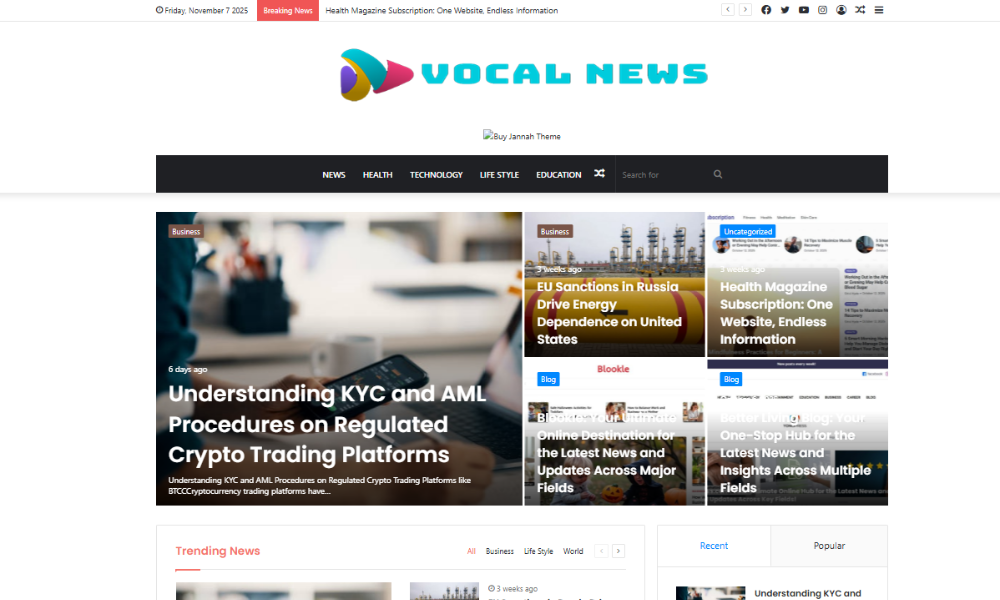Viewport: 1000px width, 600px height.
Task: Focus the Search for input field
Action: click(x=663, y=175)
